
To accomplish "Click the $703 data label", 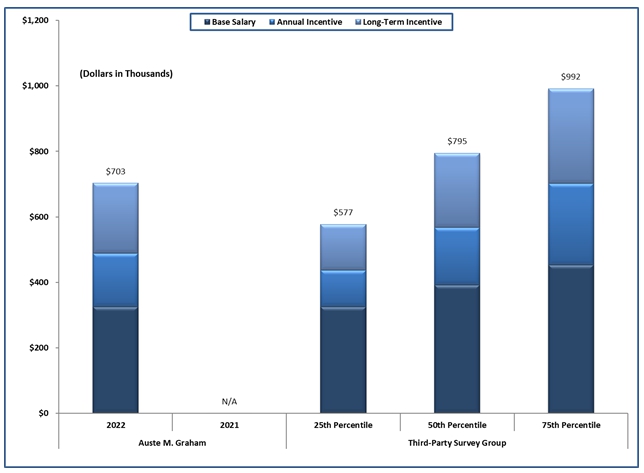I will pos(115,172).
